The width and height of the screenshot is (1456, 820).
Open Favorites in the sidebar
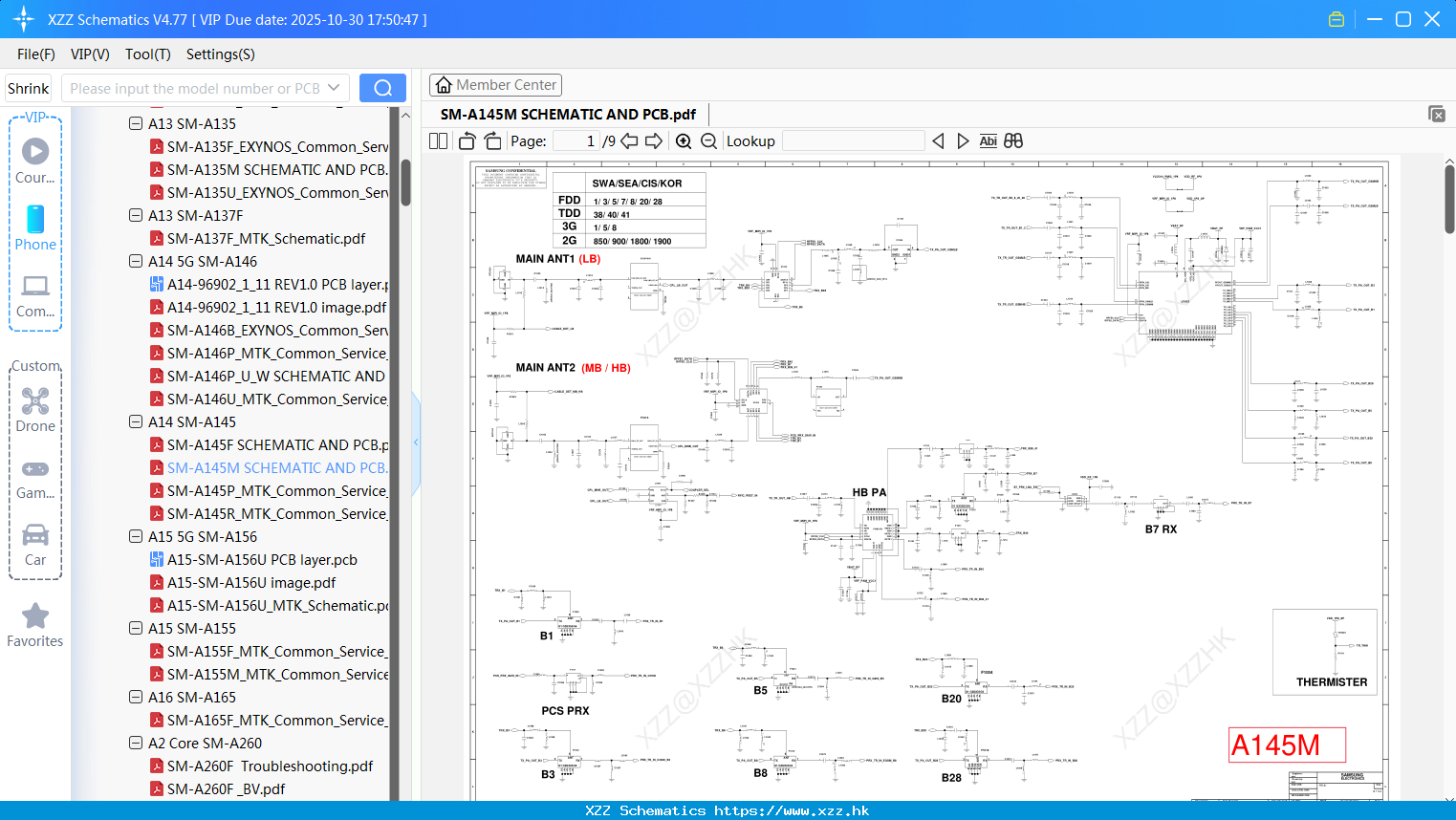(x=35, y=626)
